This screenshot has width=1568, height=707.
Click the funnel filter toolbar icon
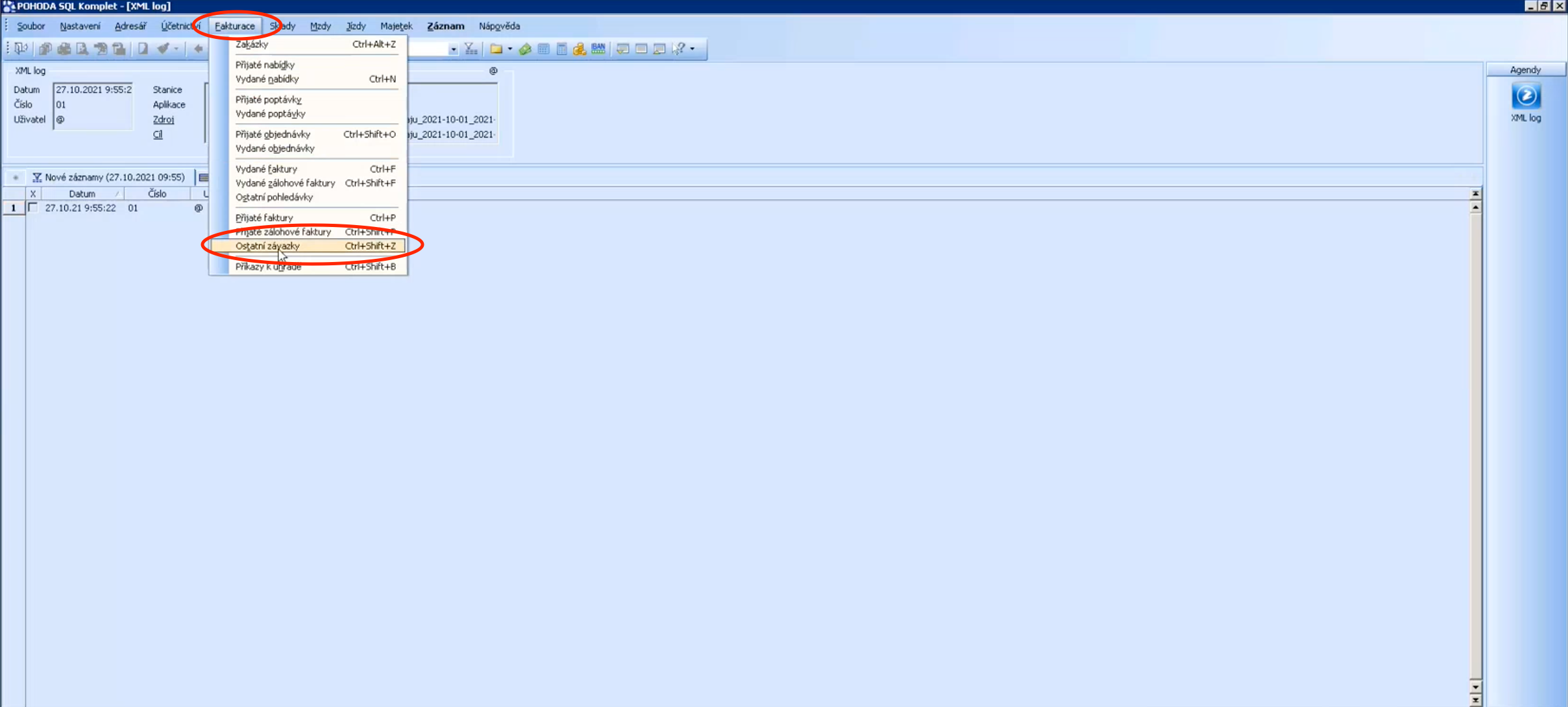pos(471,49)
